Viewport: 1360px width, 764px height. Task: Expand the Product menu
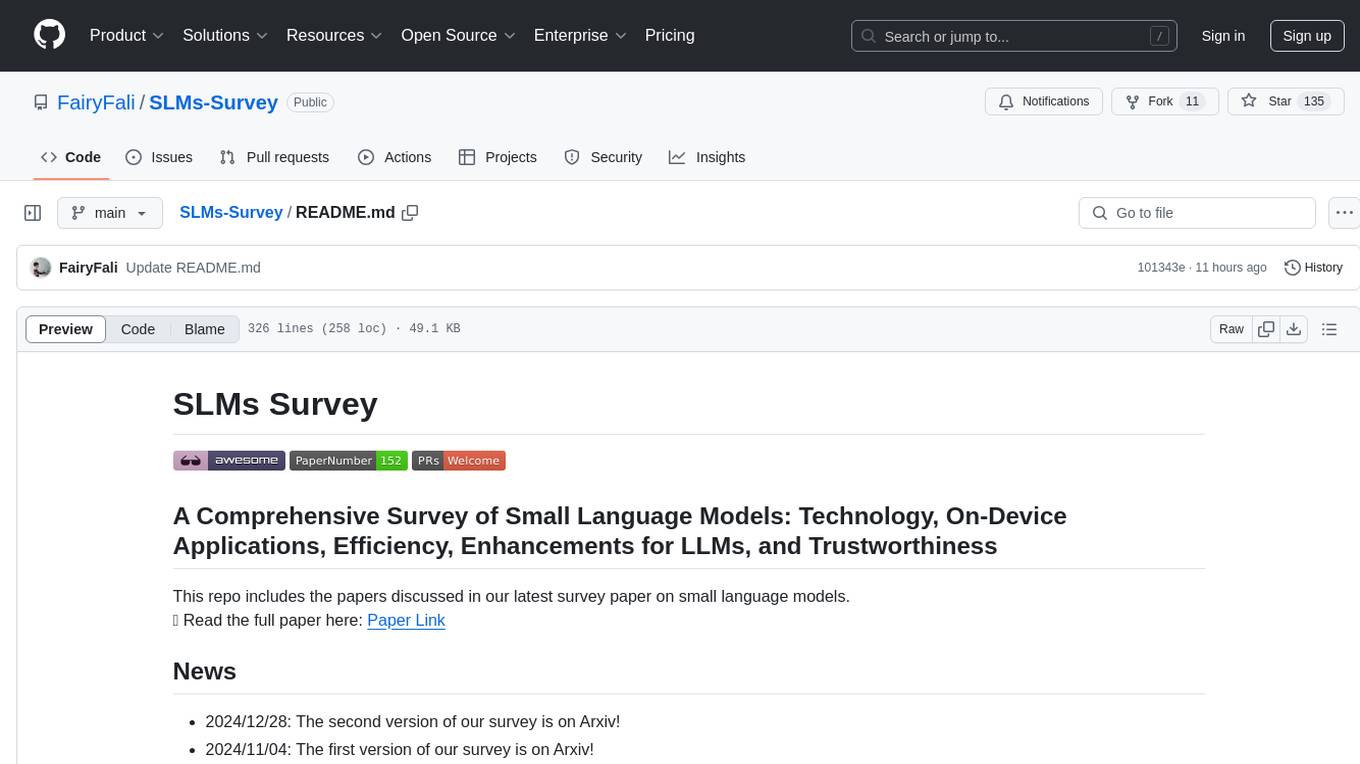pyautogui.click(x=127, y=35)
